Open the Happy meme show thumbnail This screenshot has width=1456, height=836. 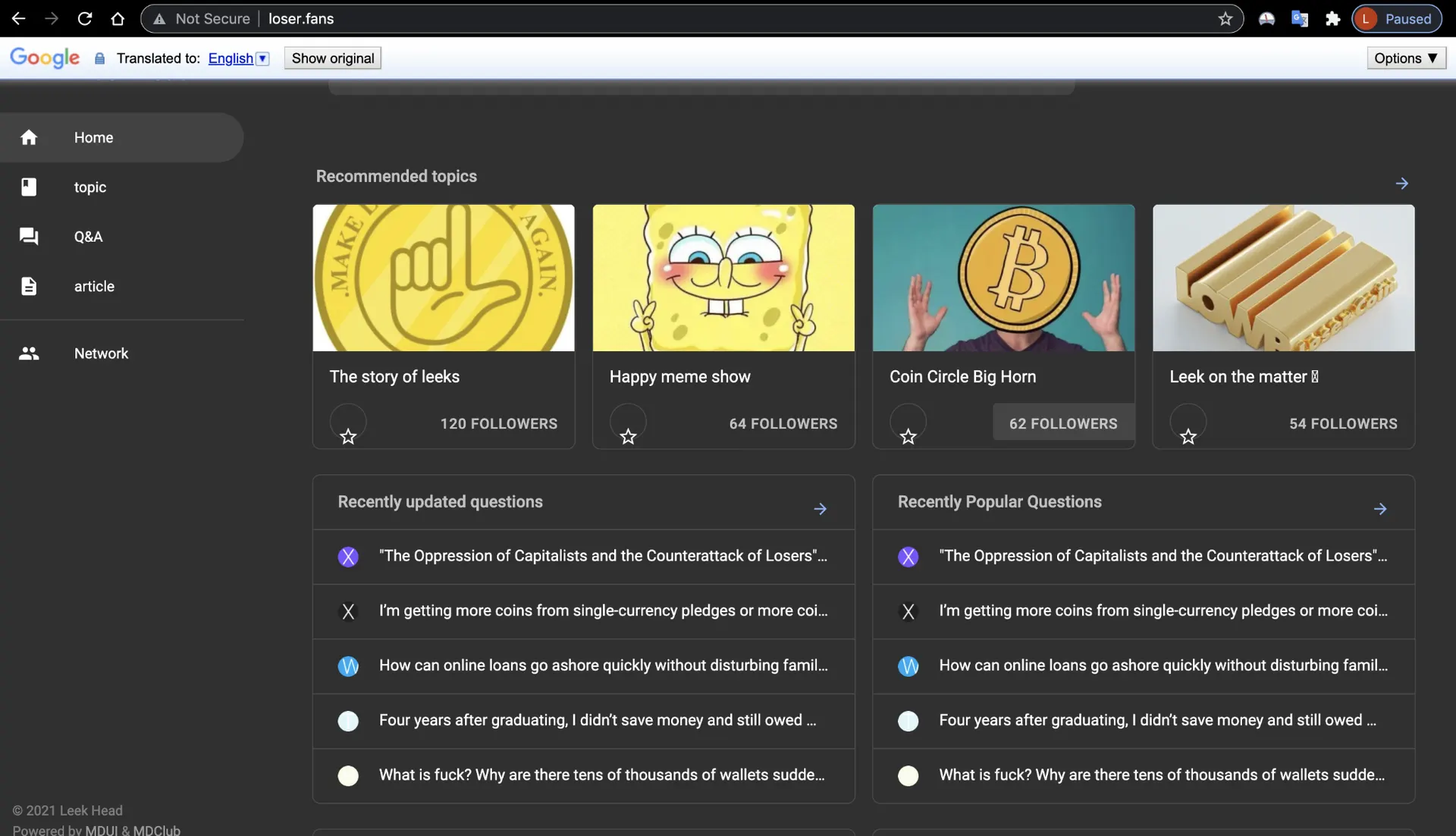tap(723, 278)
